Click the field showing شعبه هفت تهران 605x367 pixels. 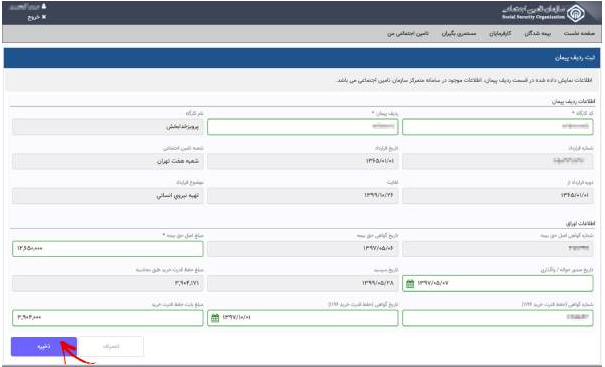108,161
